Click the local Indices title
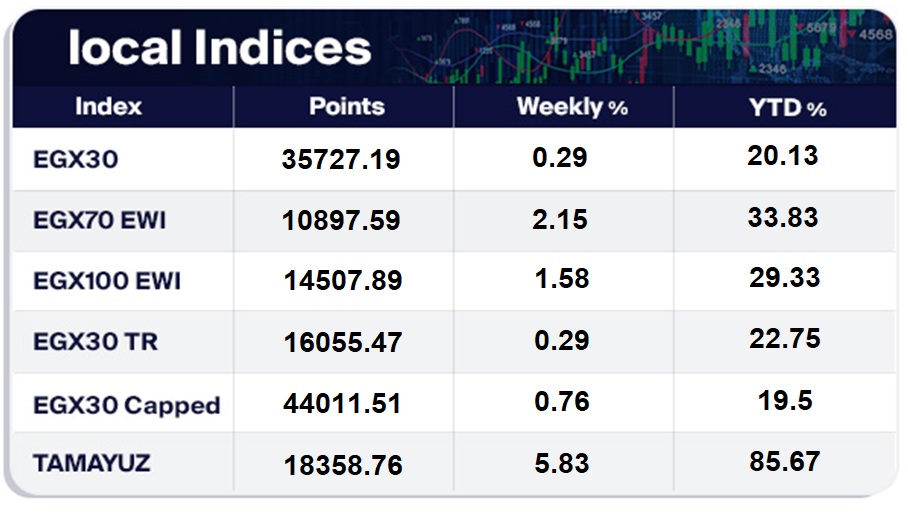Screen dimensions: 908x525 tap(220, 48)
